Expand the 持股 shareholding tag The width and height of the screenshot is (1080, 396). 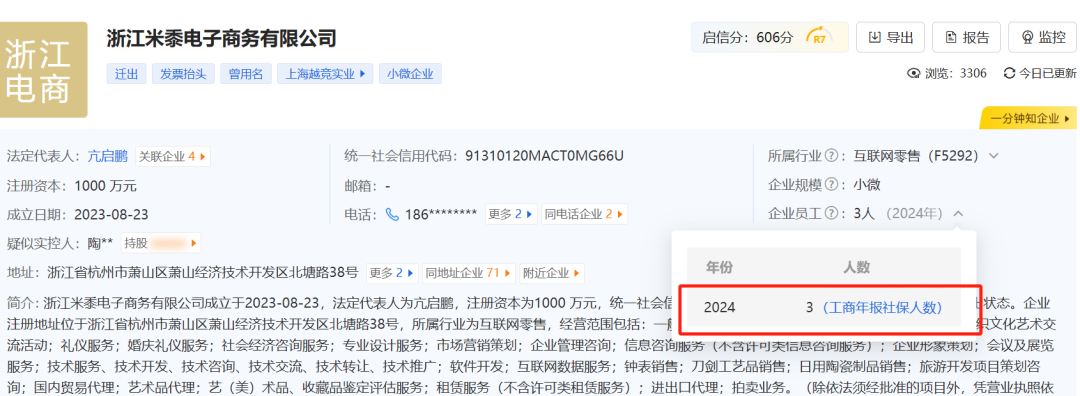[160, 243]
